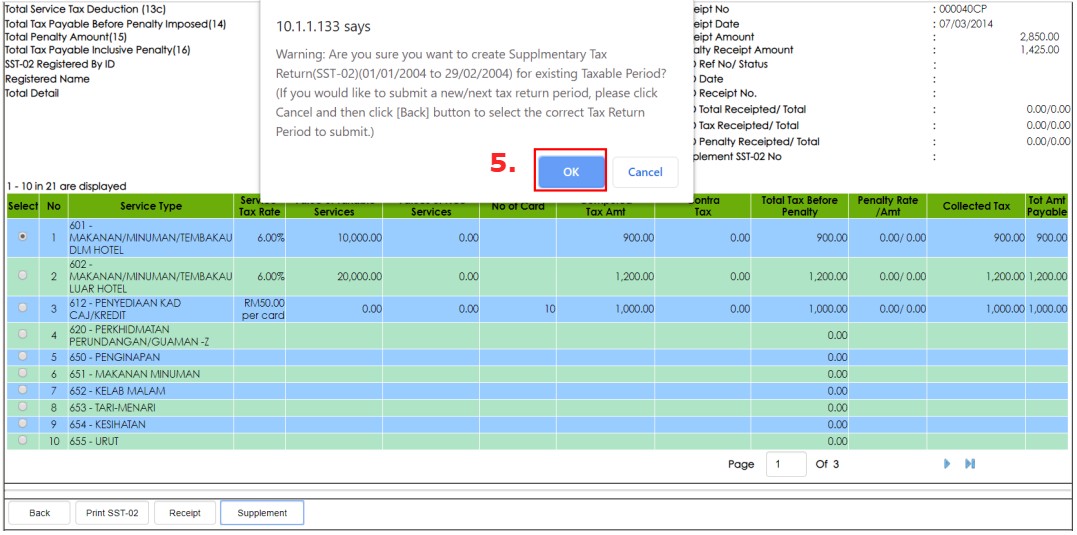Viewport: 1077px width, 535px height.
Task: Select radio for 612 Penyediaan Kad Caj/Kredit
Action: 23,309
